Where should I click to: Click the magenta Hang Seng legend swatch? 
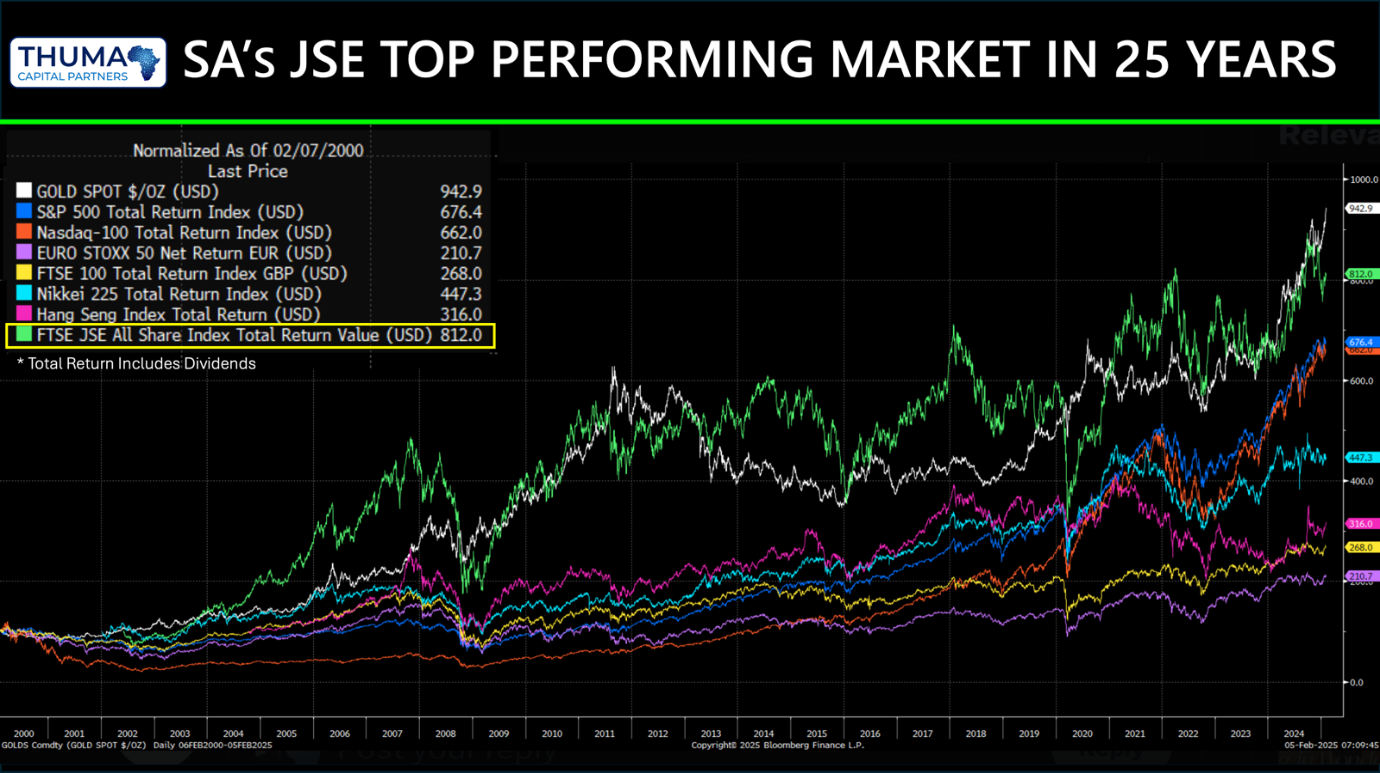[24, 315]
